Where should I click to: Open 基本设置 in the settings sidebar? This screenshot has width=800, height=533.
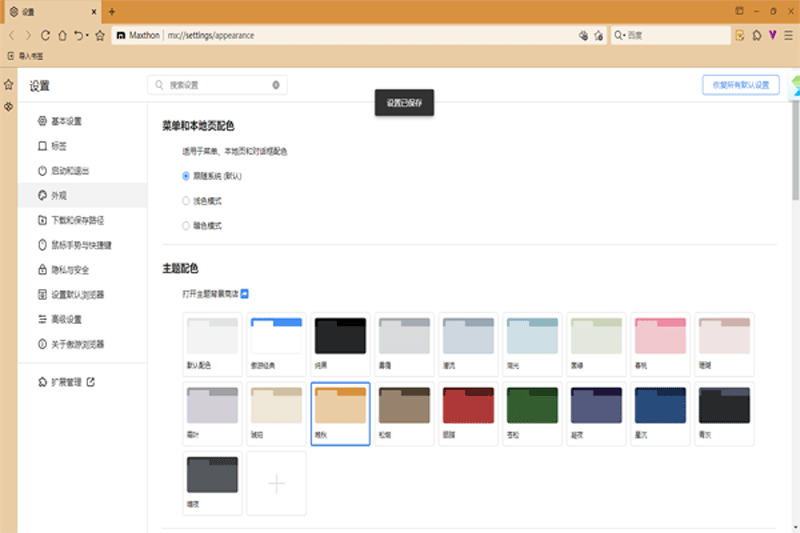coord(66,121)
